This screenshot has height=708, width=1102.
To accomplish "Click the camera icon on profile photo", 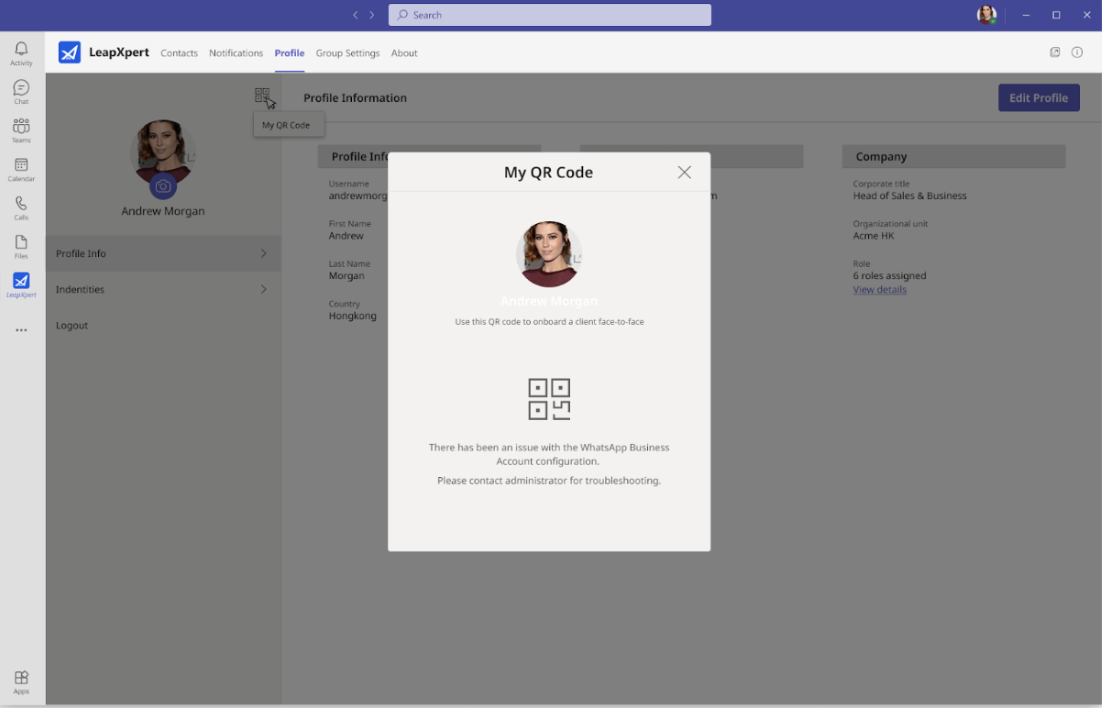I will coord(163,186).
